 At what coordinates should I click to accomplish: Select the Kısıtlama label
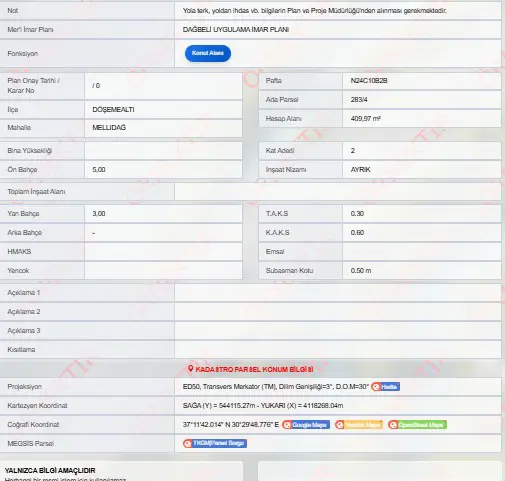coord(21,350)
